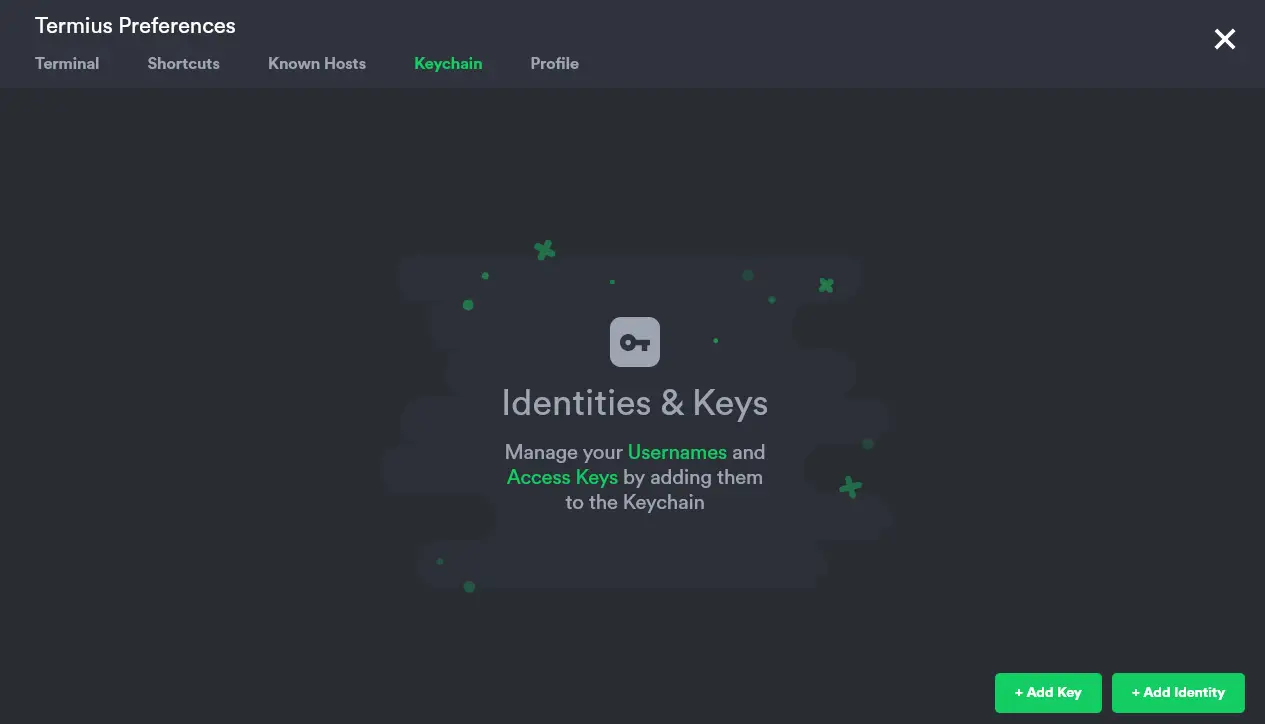Click the Identities & Keys heading
This screenshot has height=724, width=1265.
[635, 403]
